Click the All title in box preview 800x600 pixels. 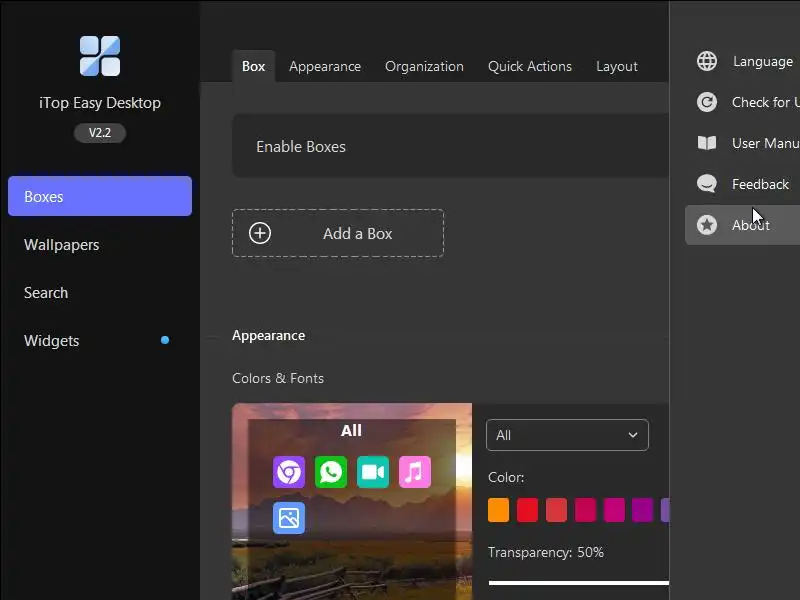coord(351,431)
